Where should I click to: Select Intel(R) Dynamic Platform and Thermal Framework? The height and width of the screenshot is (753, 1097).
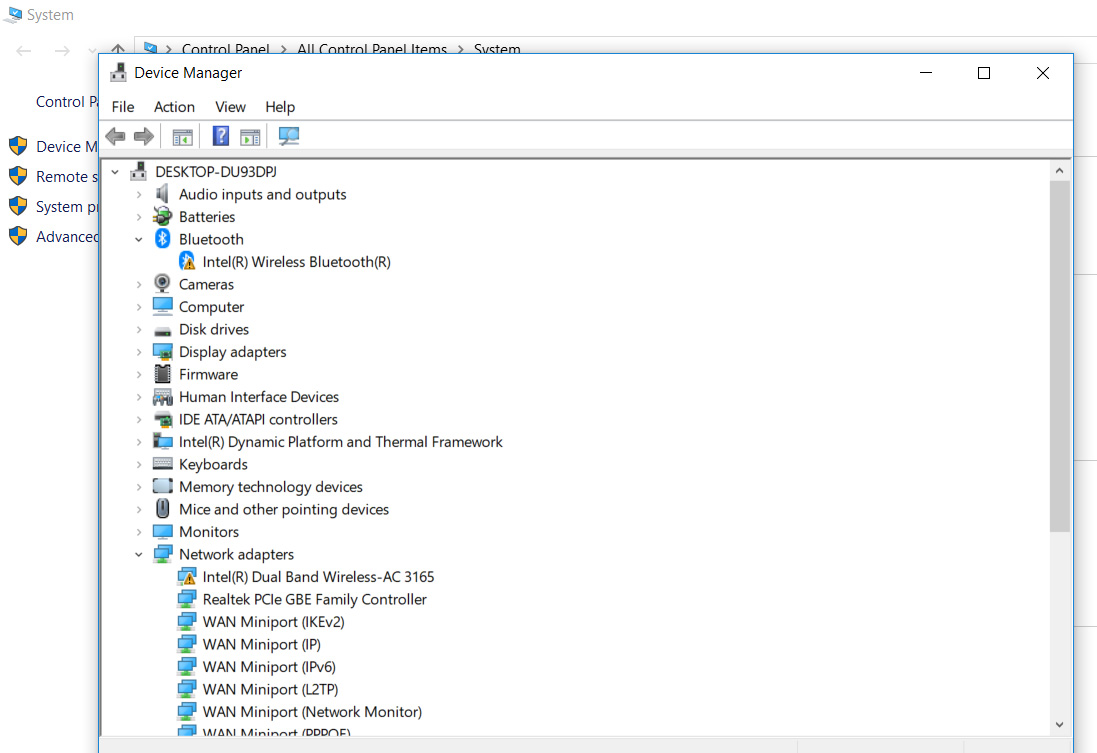tap(341, 442)
